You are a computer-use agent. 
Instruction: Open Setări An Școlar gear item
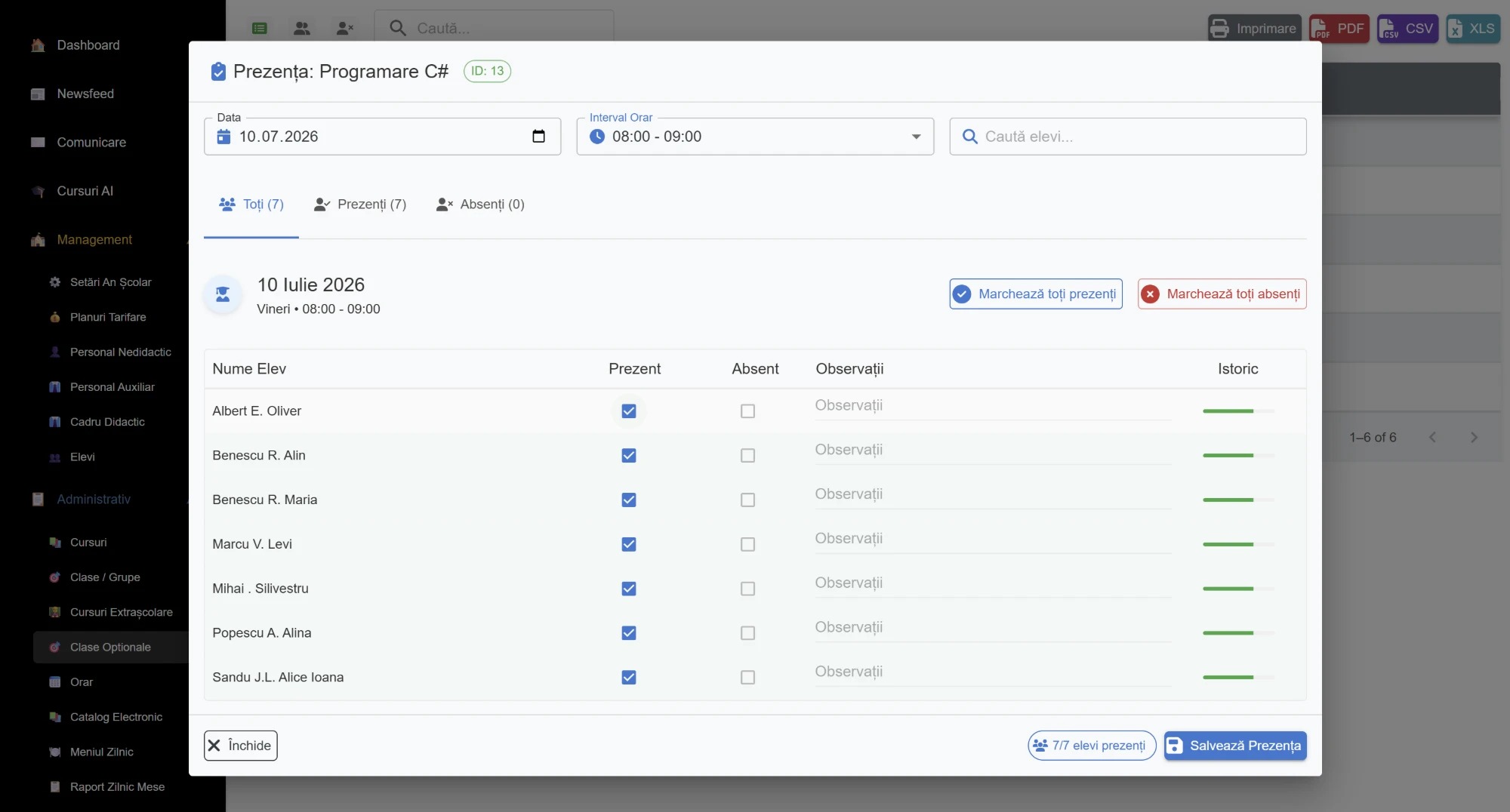point(111,281)
